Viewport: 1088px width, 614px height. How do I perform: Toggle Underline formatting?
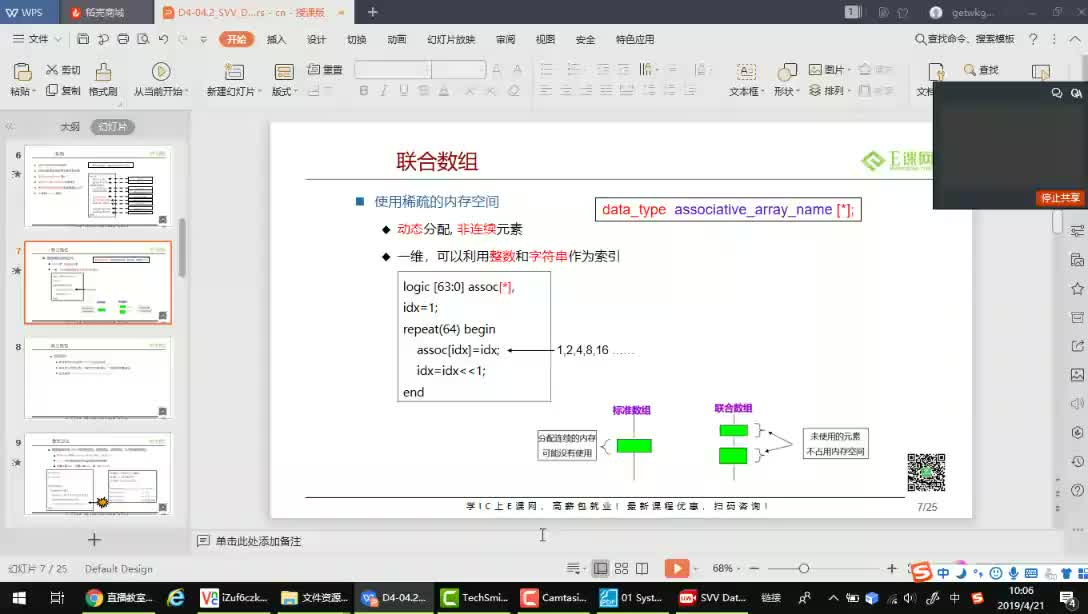pos(403,90)
